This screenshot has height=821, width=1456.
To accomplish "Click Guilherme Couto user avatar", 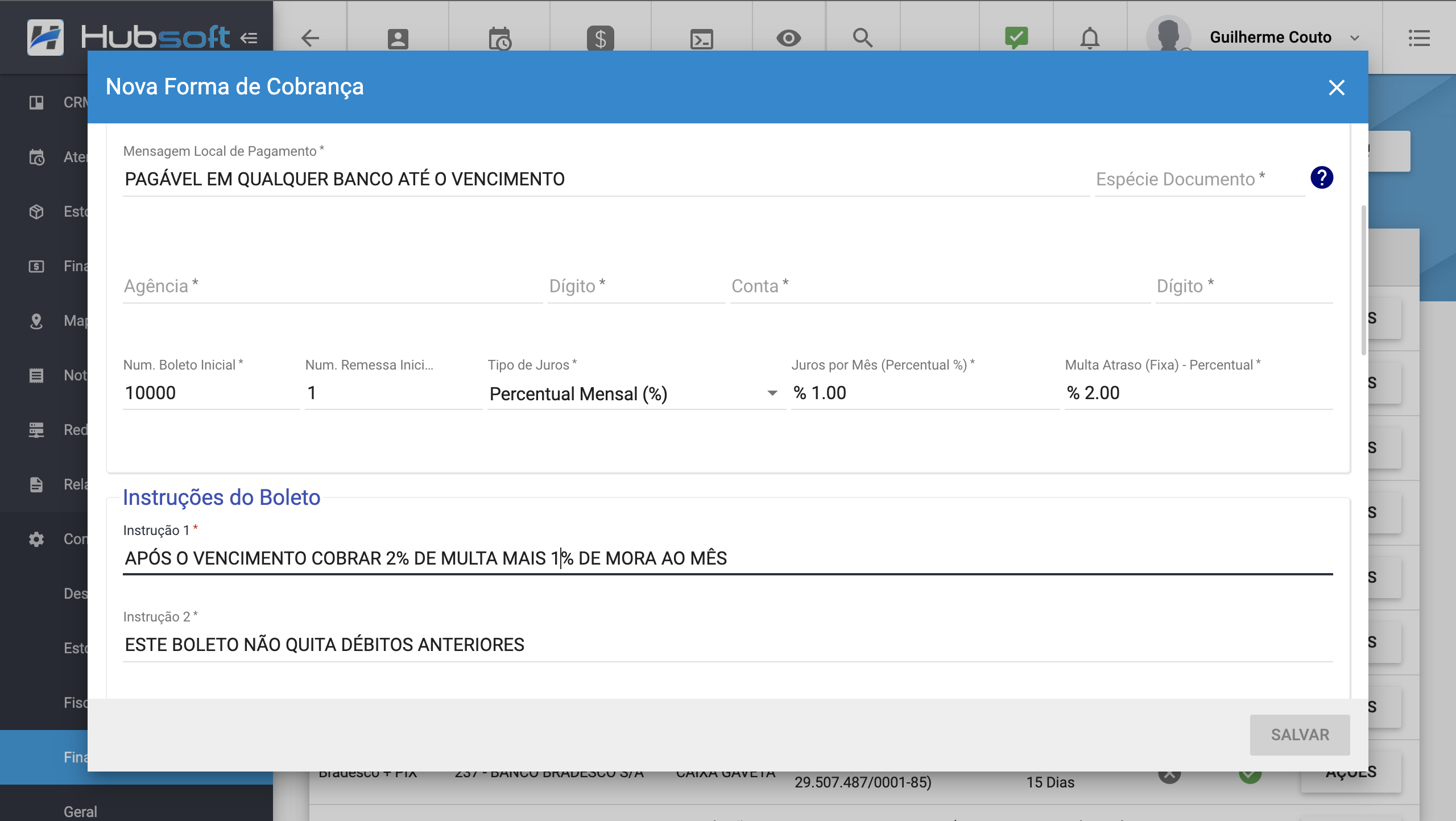I will [x=1168, y=34].
